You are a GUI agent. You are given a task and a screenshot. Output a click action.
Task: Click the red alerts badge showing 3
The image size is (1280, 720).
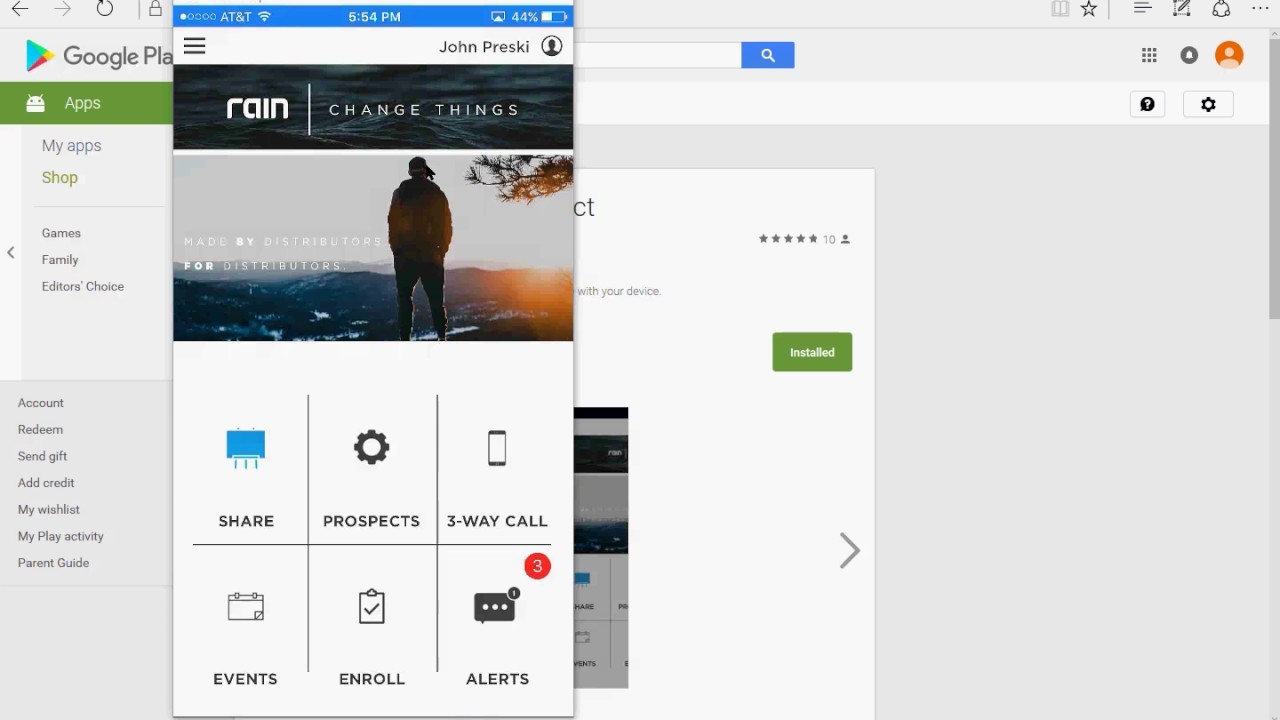coord(537,566)
